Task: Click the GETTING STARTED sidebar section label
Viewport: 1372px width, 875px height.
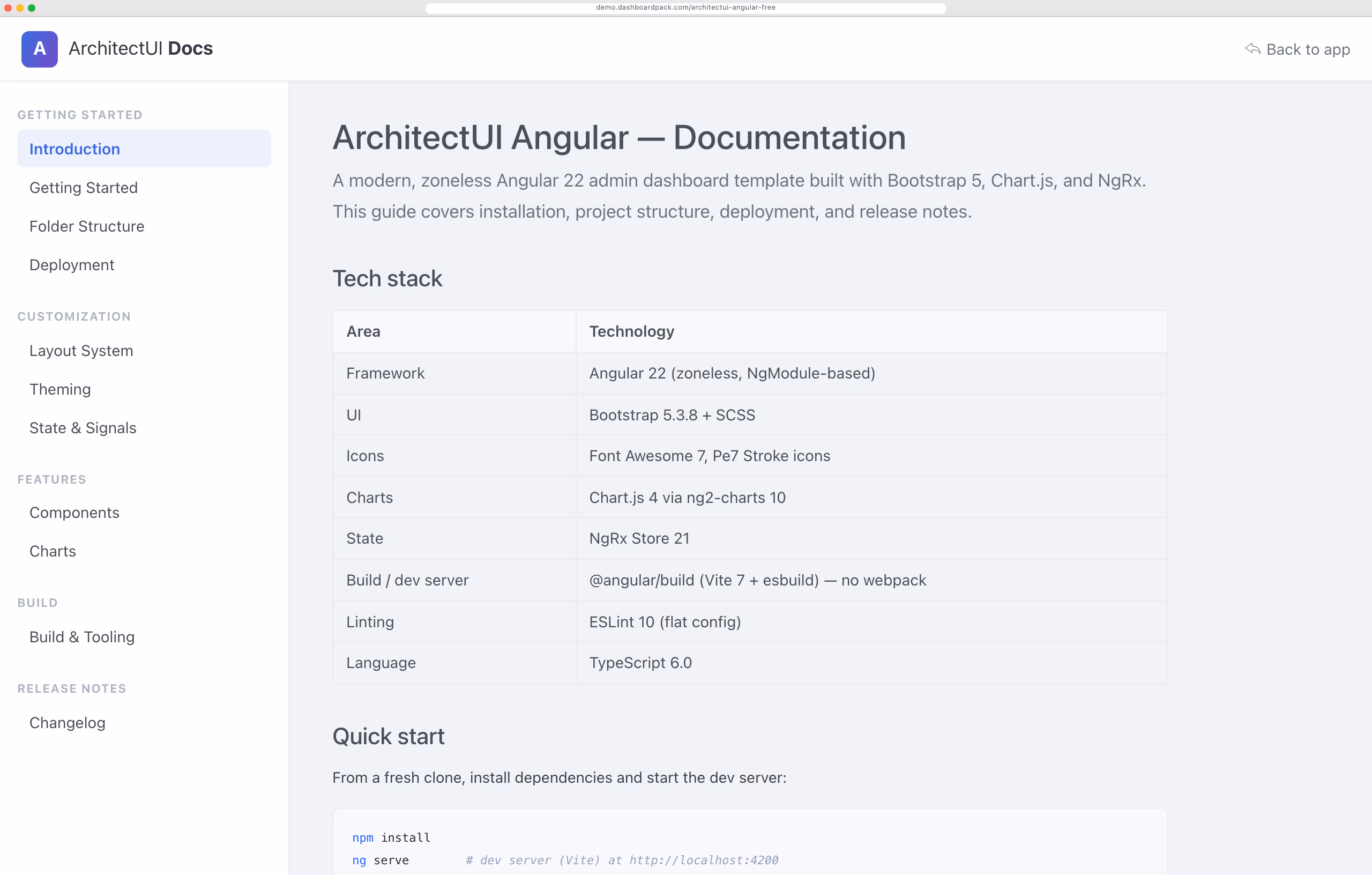Action: click(x=80, y=115)
